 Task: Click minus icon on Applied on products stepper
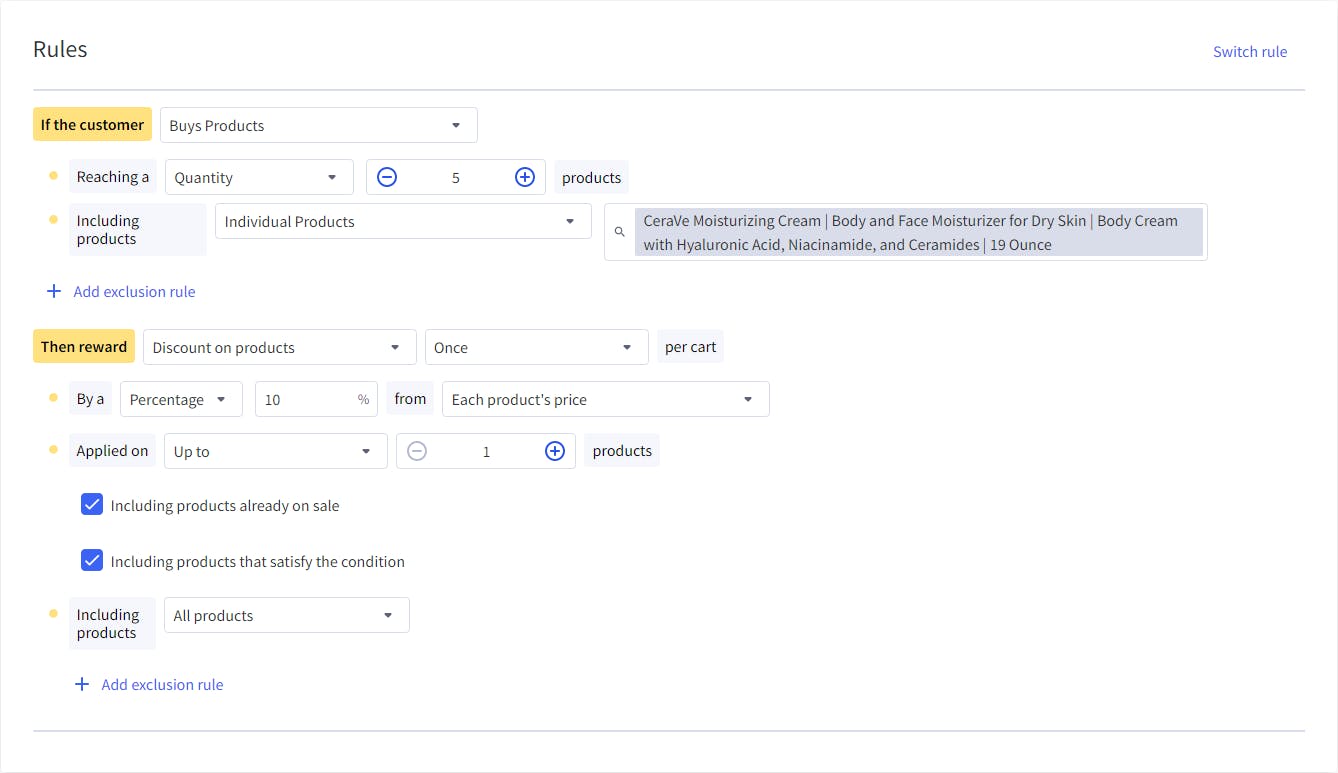(417, 451)
